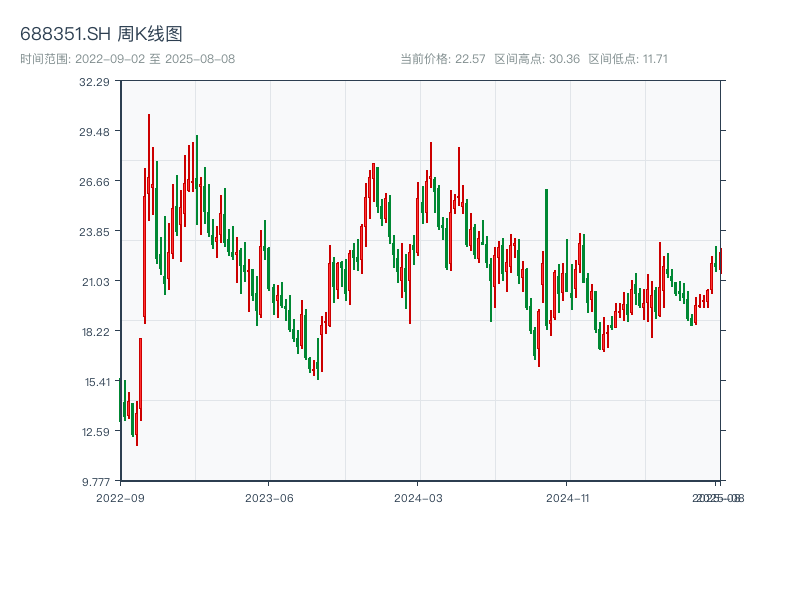Screen dimensions: 800x600
Task: Click the y-axis value 18.22
Action: 95,332
